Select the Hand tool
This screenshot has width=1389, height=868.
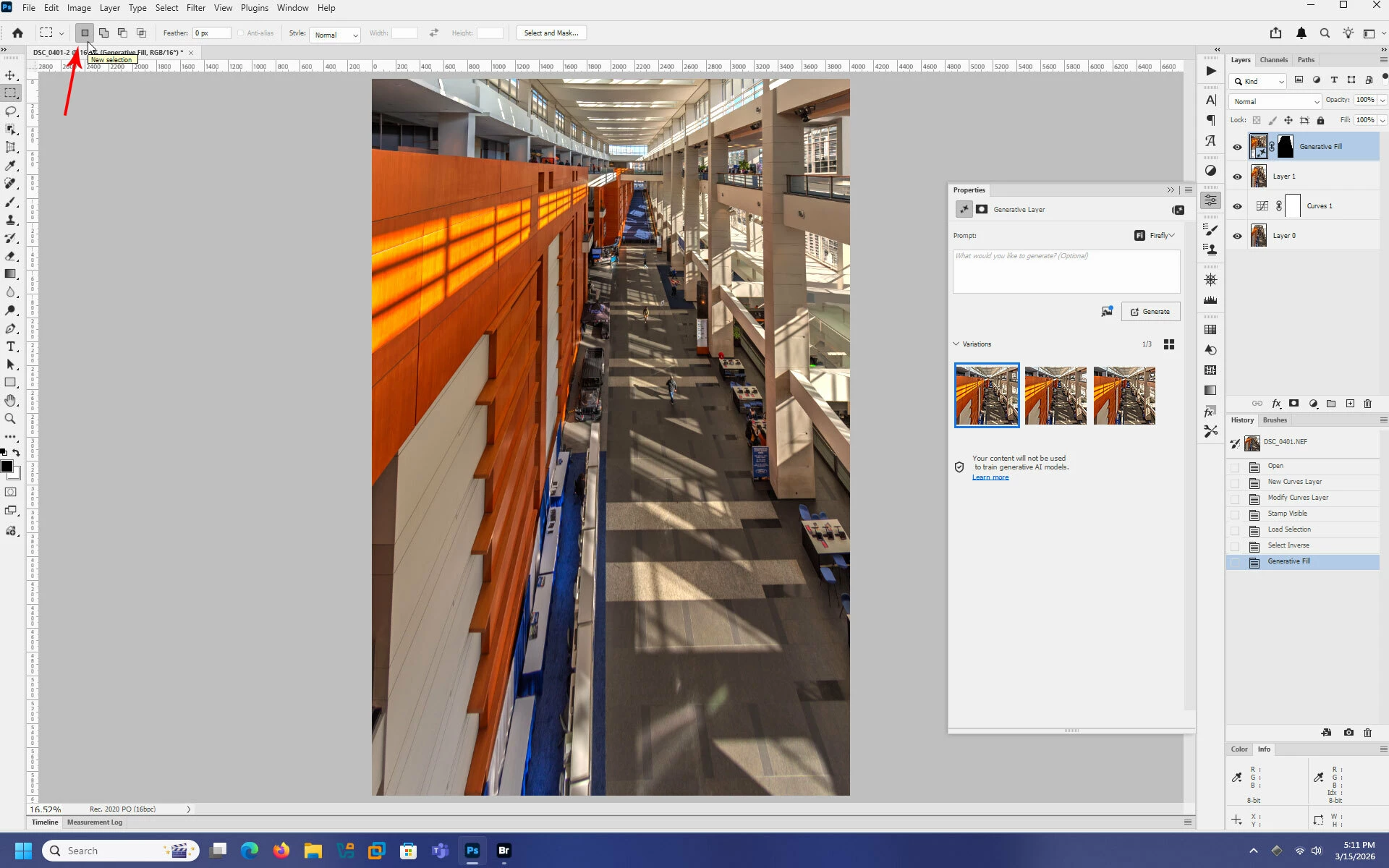pyautogui.click(x=11, y=401)
